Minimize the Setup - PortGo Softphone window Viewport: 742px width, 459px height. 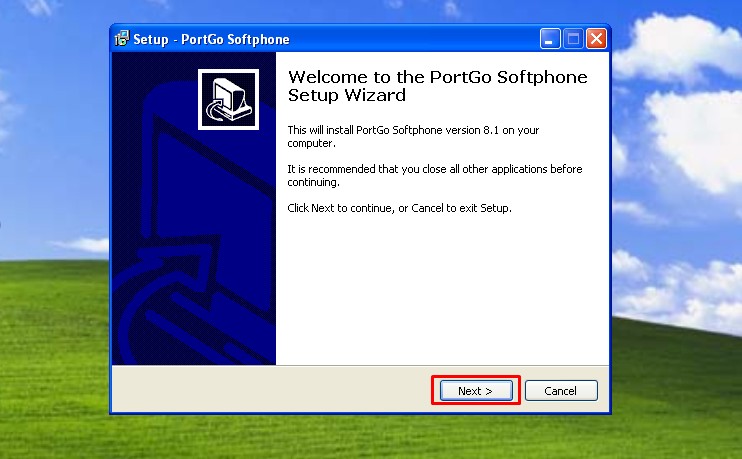click(x=550, y=39)
